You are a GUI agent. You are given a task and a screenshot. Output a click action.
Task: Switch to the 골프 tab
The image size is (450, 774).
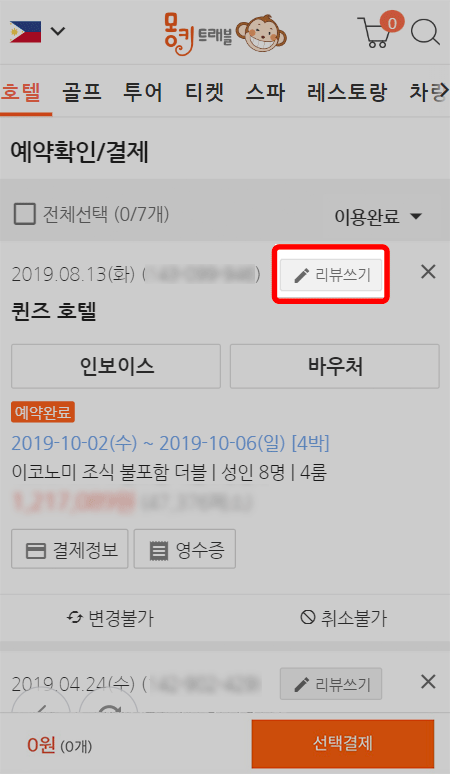tap(81, 92)
